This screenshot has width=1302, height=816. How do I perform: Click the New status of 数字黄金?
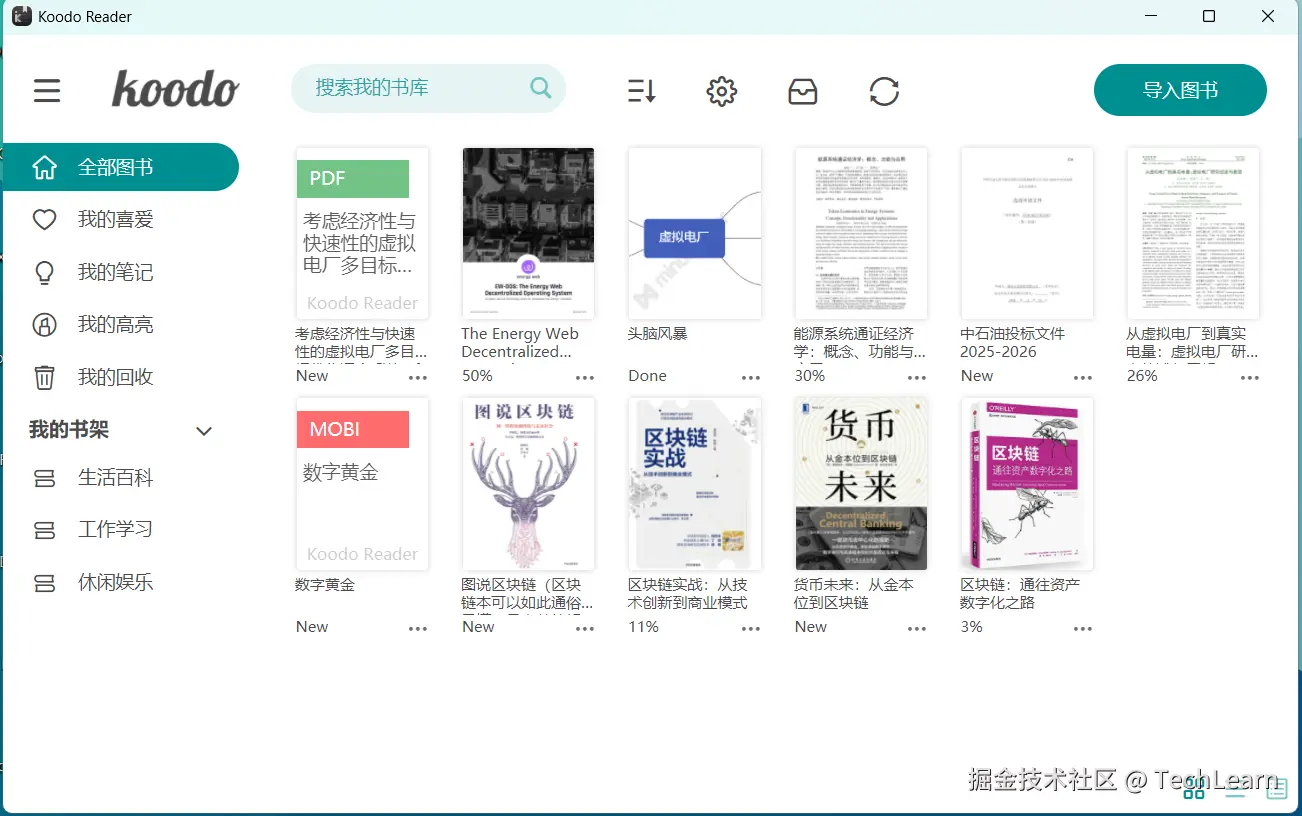click(312, 627)
